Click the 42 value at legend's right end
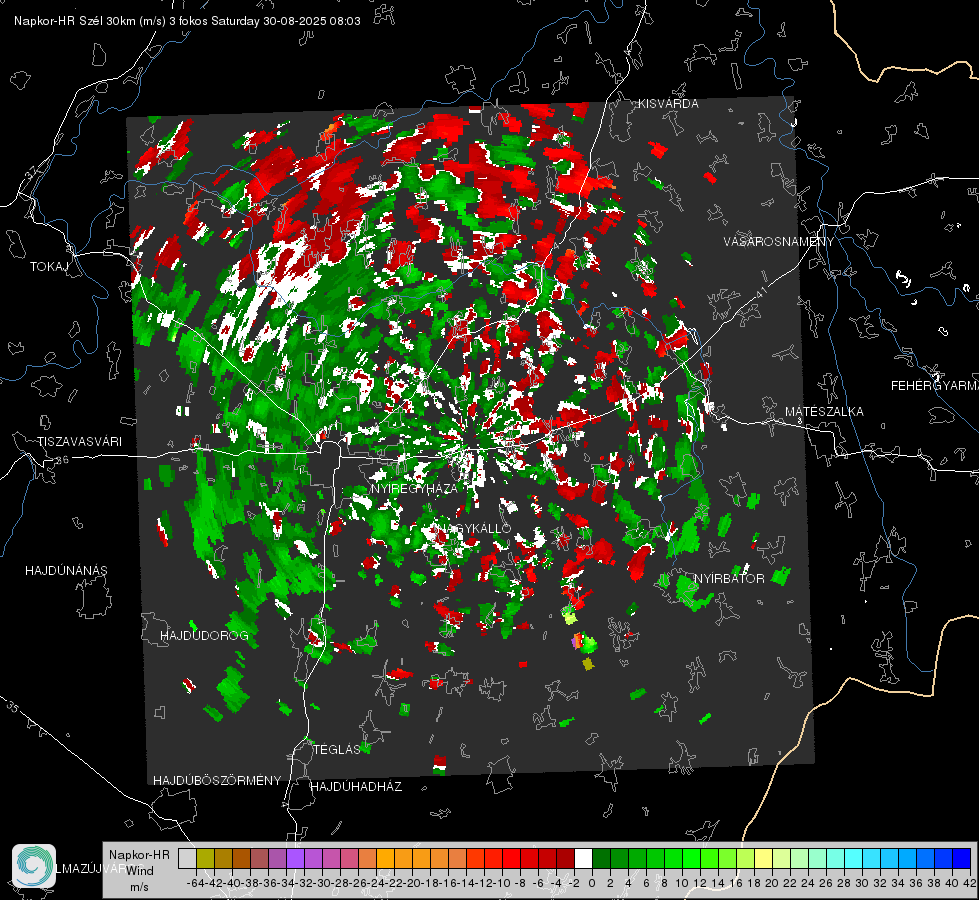 click(970, 883)
